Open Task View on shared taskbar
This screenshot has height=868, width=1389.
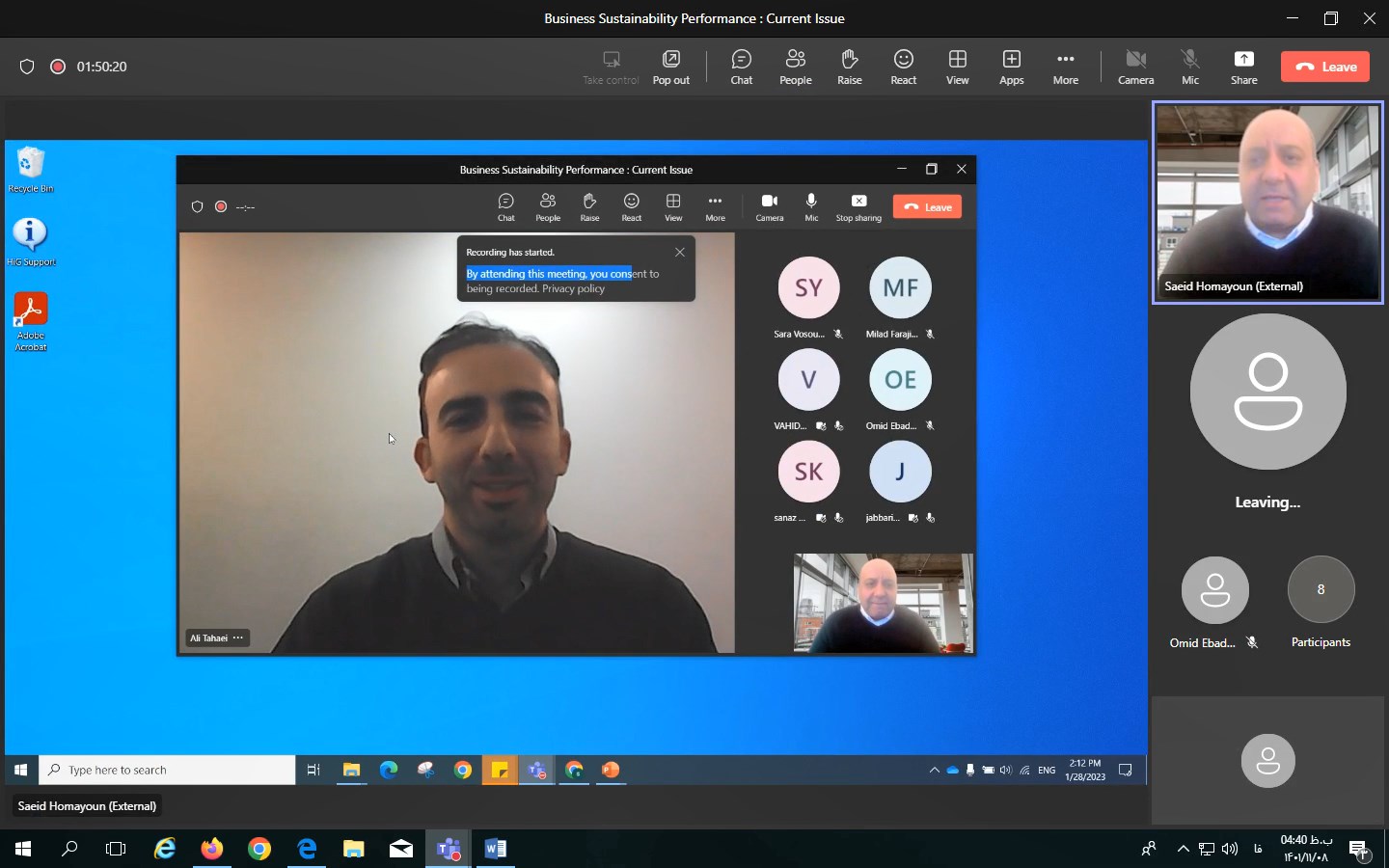click(313, 770)
